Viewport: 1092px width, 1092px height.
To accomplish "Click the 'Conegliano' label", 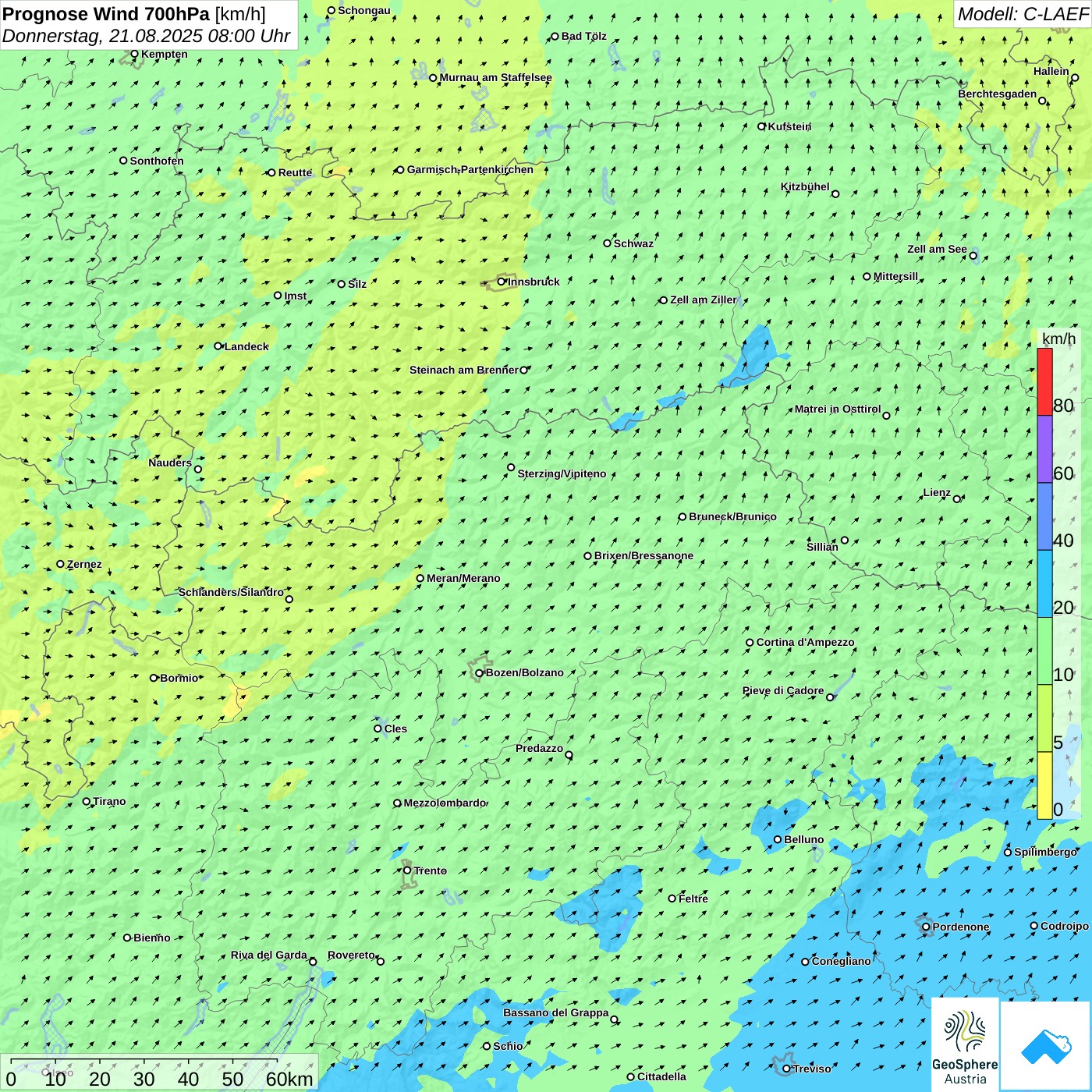I will (x=841, y=961).
